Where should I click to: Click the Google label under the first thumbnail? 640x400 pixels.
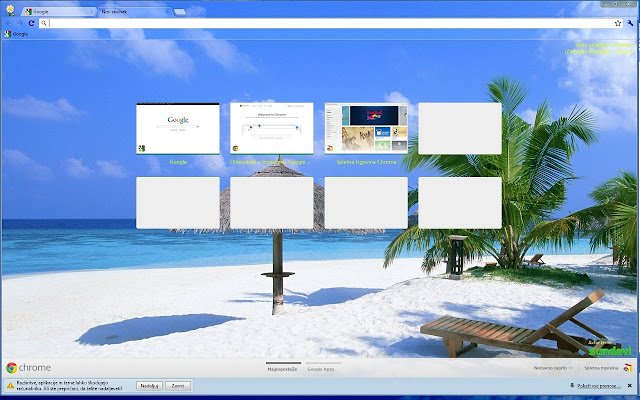[x=178, y=162]
